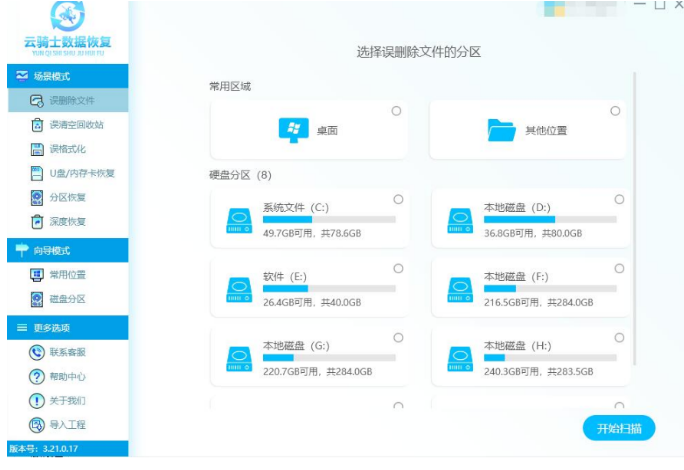
Task: Open 磁盘分区 under wizard mode
Action: (67, 299)
